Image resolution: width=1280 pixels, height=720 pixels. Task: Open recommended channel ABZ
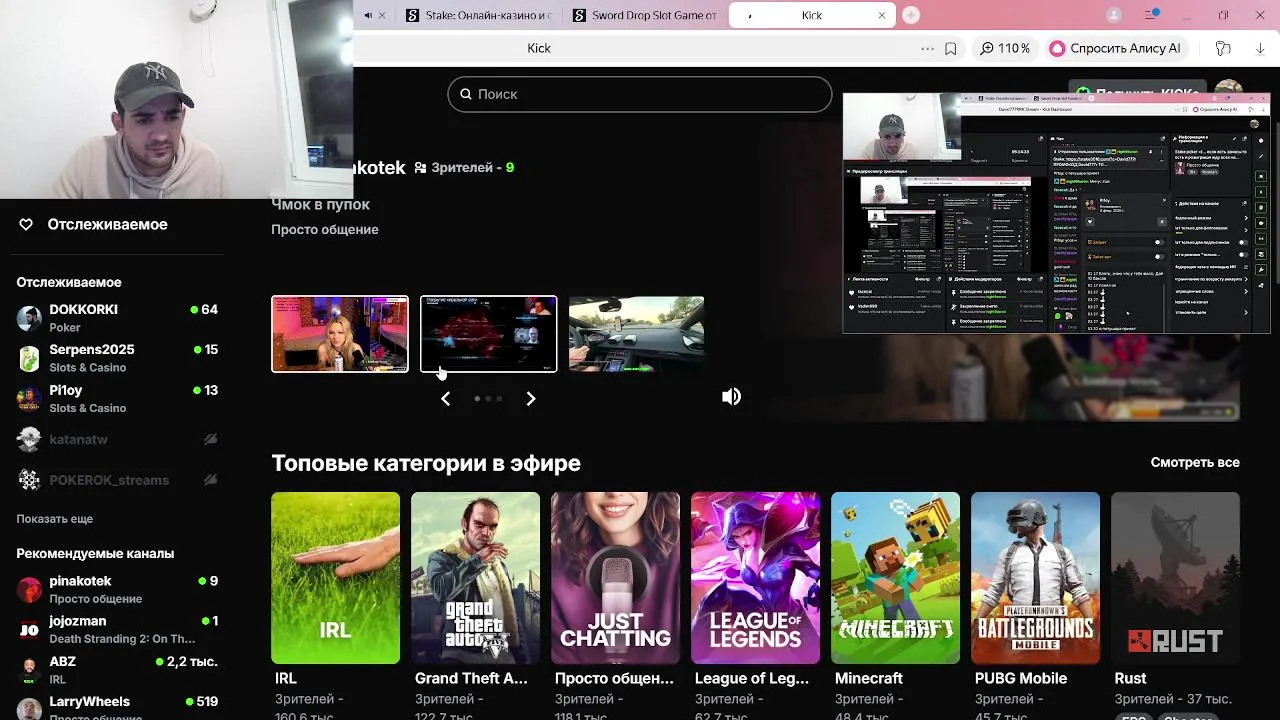coord(118,669)
